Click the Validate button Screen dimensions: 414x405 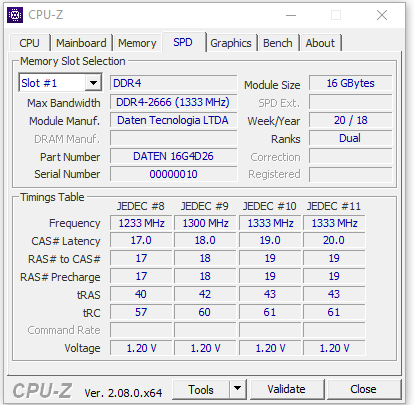(x=287, y=389)
